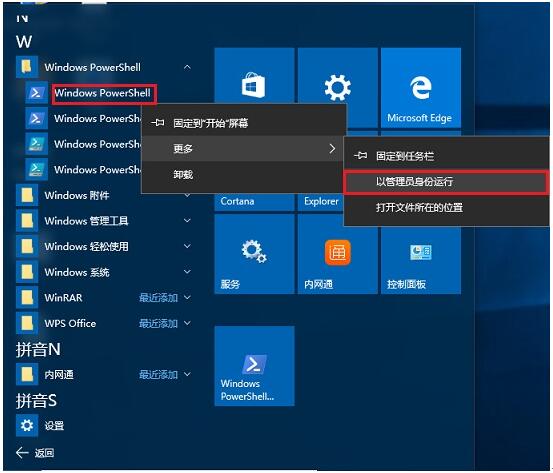Expand the WPS Office folder chevron
The height and width of the screenshot is (473, 553).
tap(187, 323)
